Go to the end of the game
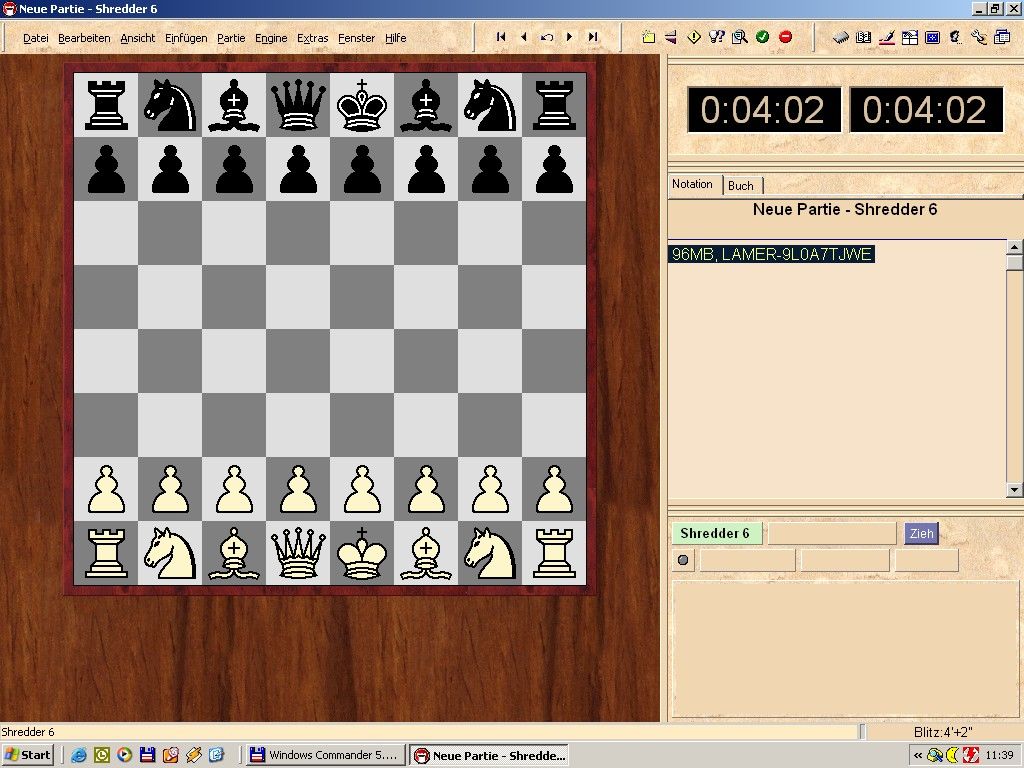 [x=593, y=37]
